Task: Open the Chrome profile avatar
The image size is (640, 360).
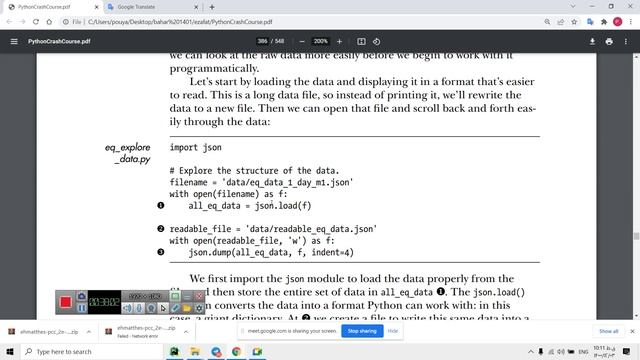Action: coord(618,22)
